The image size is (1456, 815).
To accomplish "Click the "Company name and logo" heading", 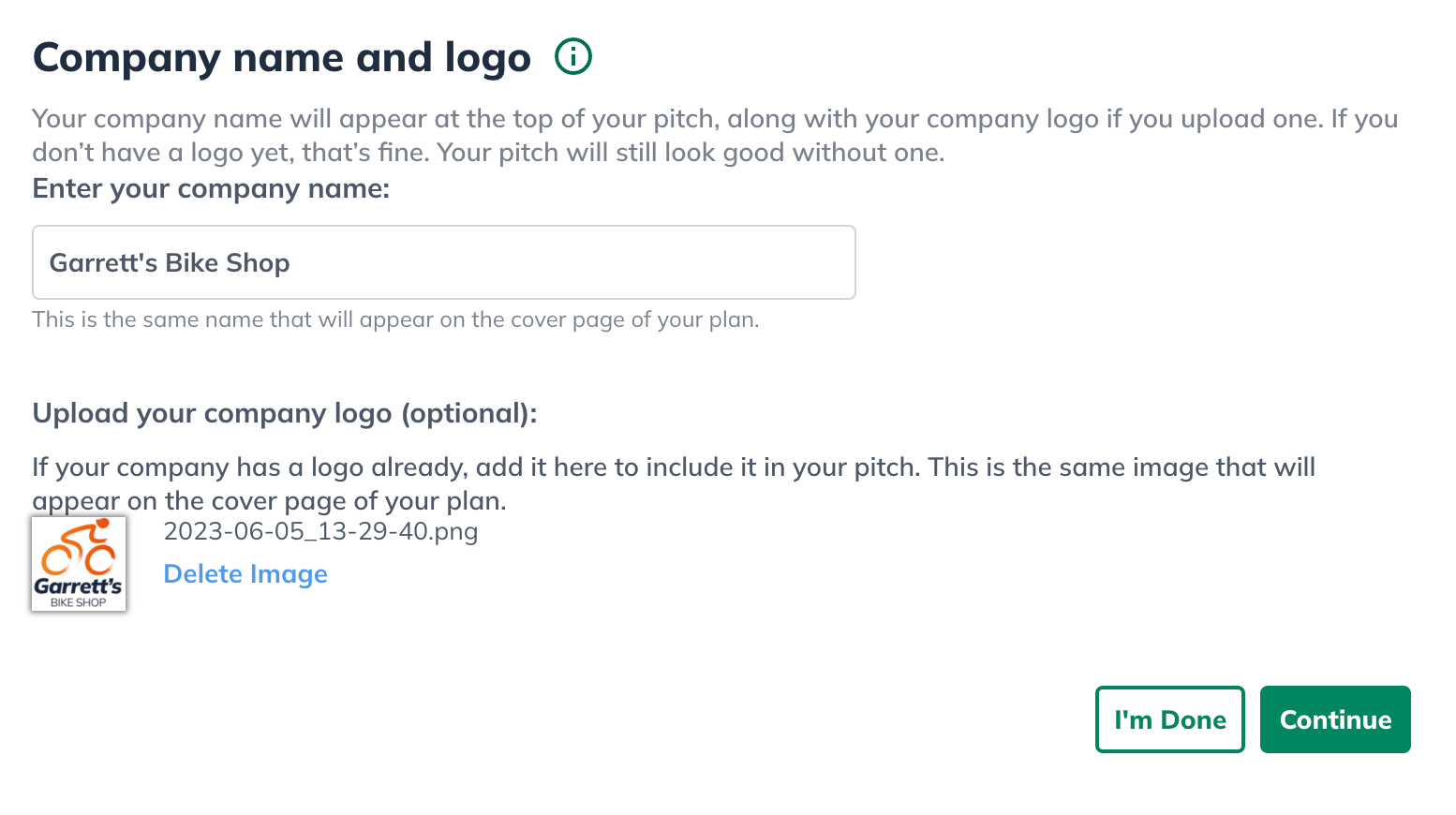I will click(282, 57).
